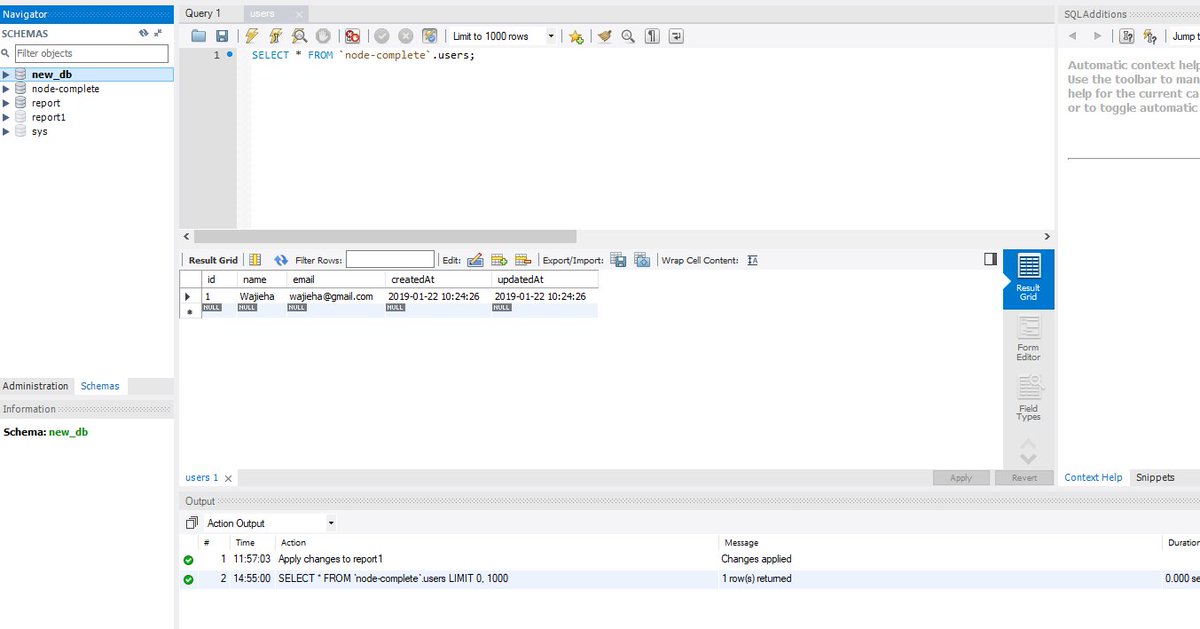Click the Revert button
The image size is (1200, 629).
pos(1024,478)
